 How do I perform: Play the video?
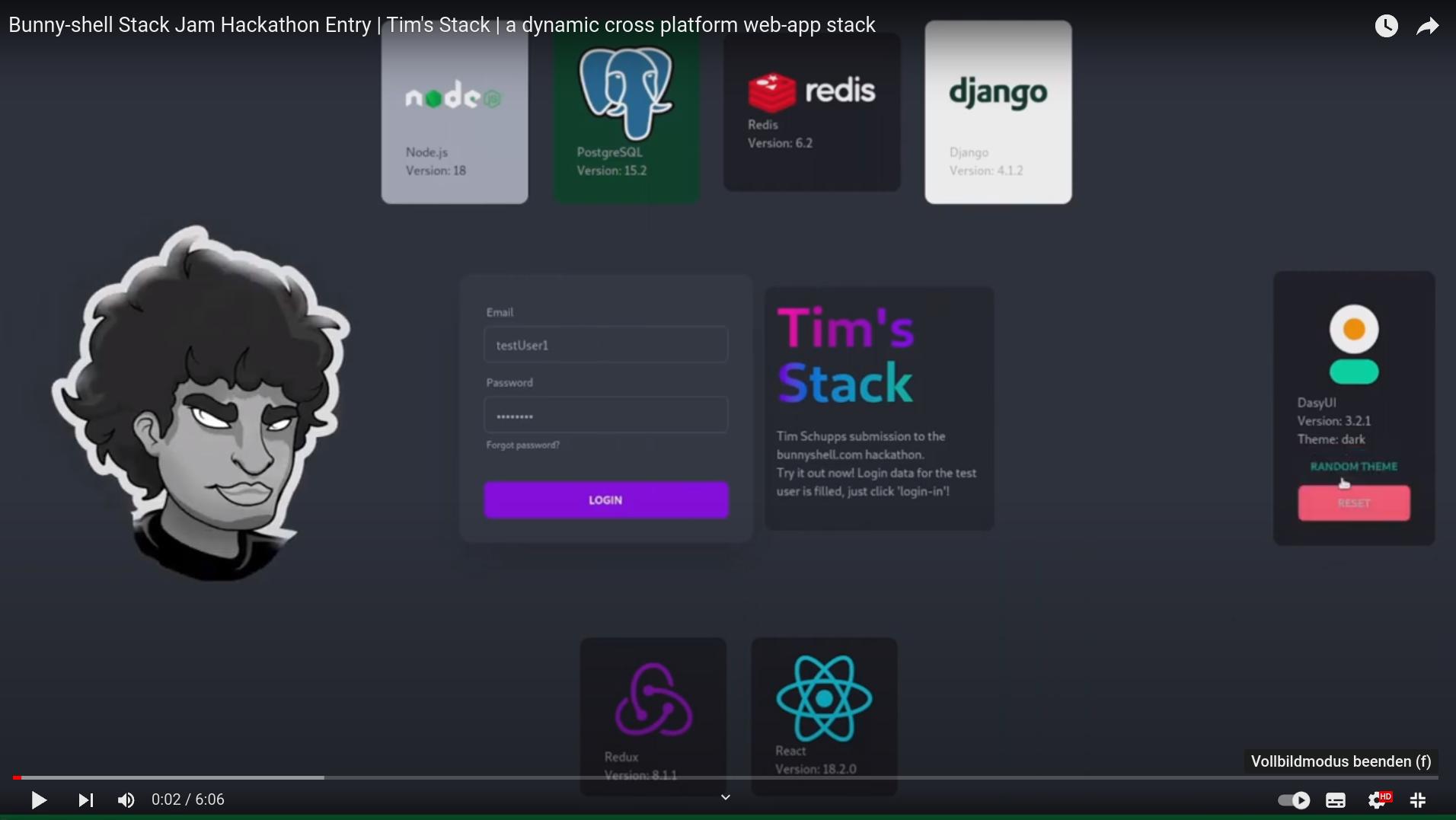tap(39, 800)
